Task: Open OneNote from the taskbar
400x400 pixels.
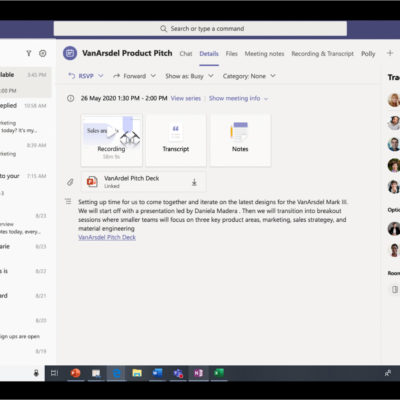Action: [x=198, y=373]
